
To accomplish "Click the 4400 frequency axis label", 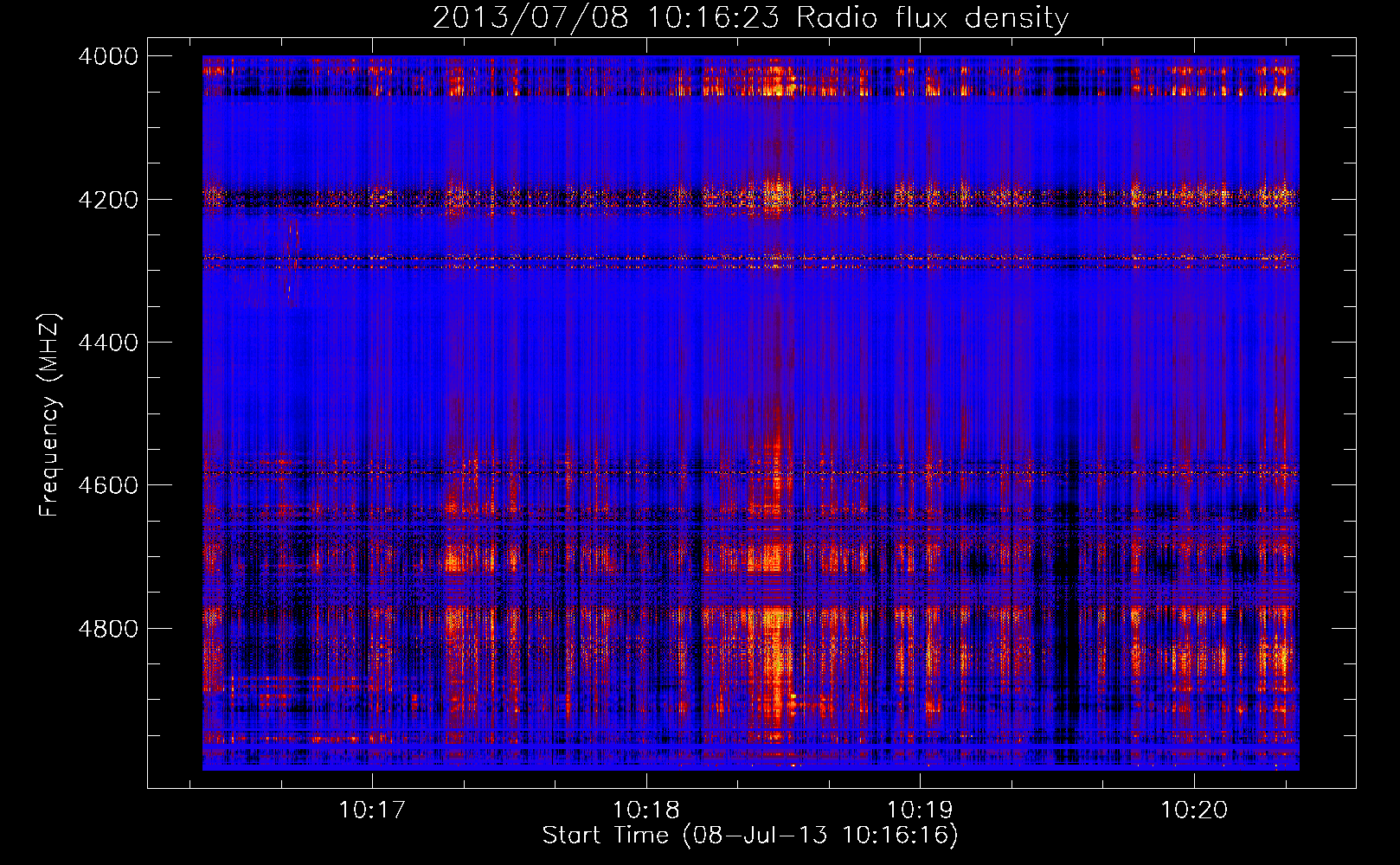I will pos(108,343).
